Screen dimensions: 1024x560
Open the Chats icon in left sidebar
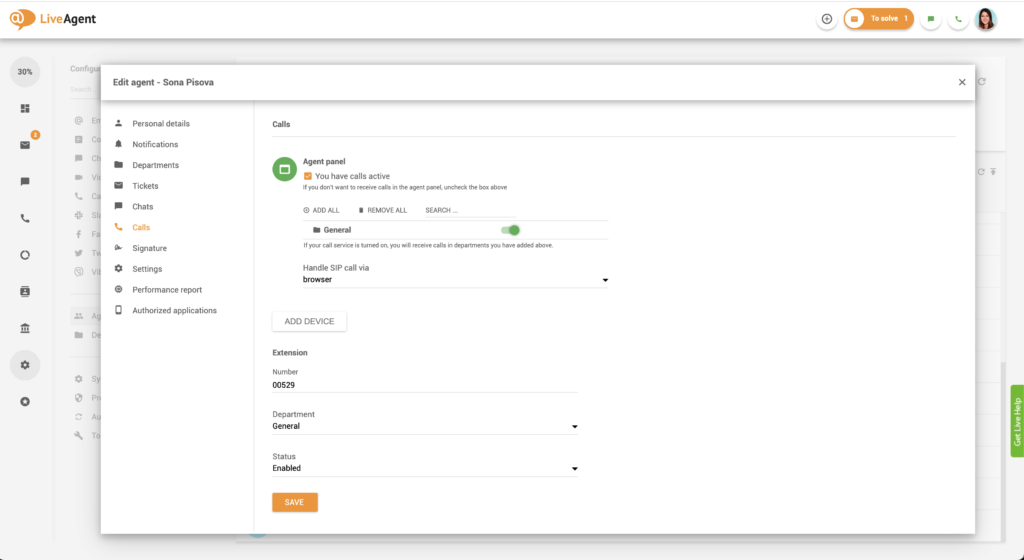pyautogui.click(x=25, y=181)
